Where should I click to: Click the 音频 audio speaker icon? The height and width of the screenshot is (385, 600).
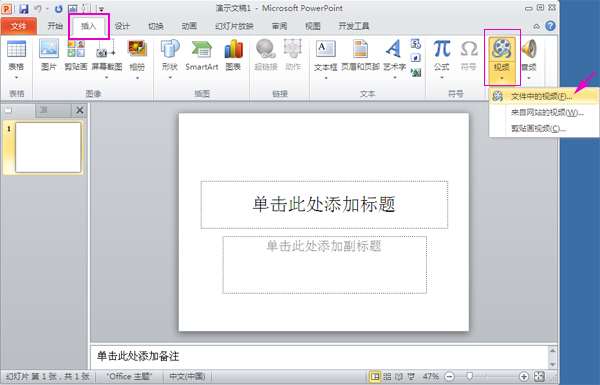pyautogui.click(x=529, y=49)
